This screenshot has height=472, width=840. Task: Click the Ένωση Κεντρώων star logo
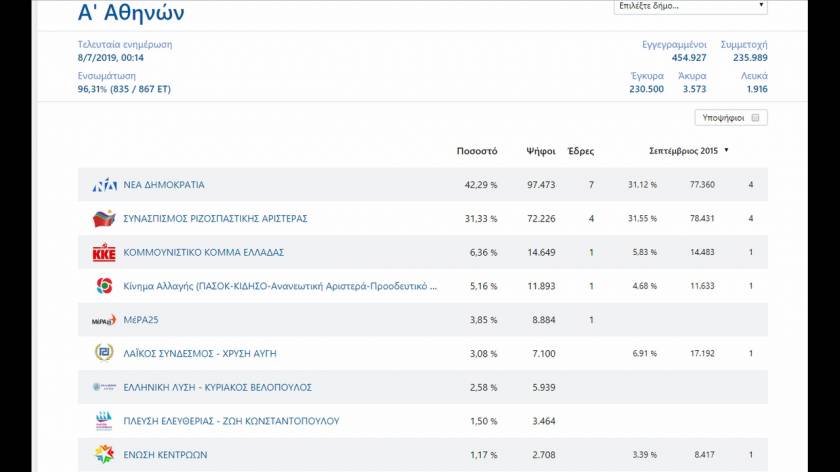[x=104, y=455]
